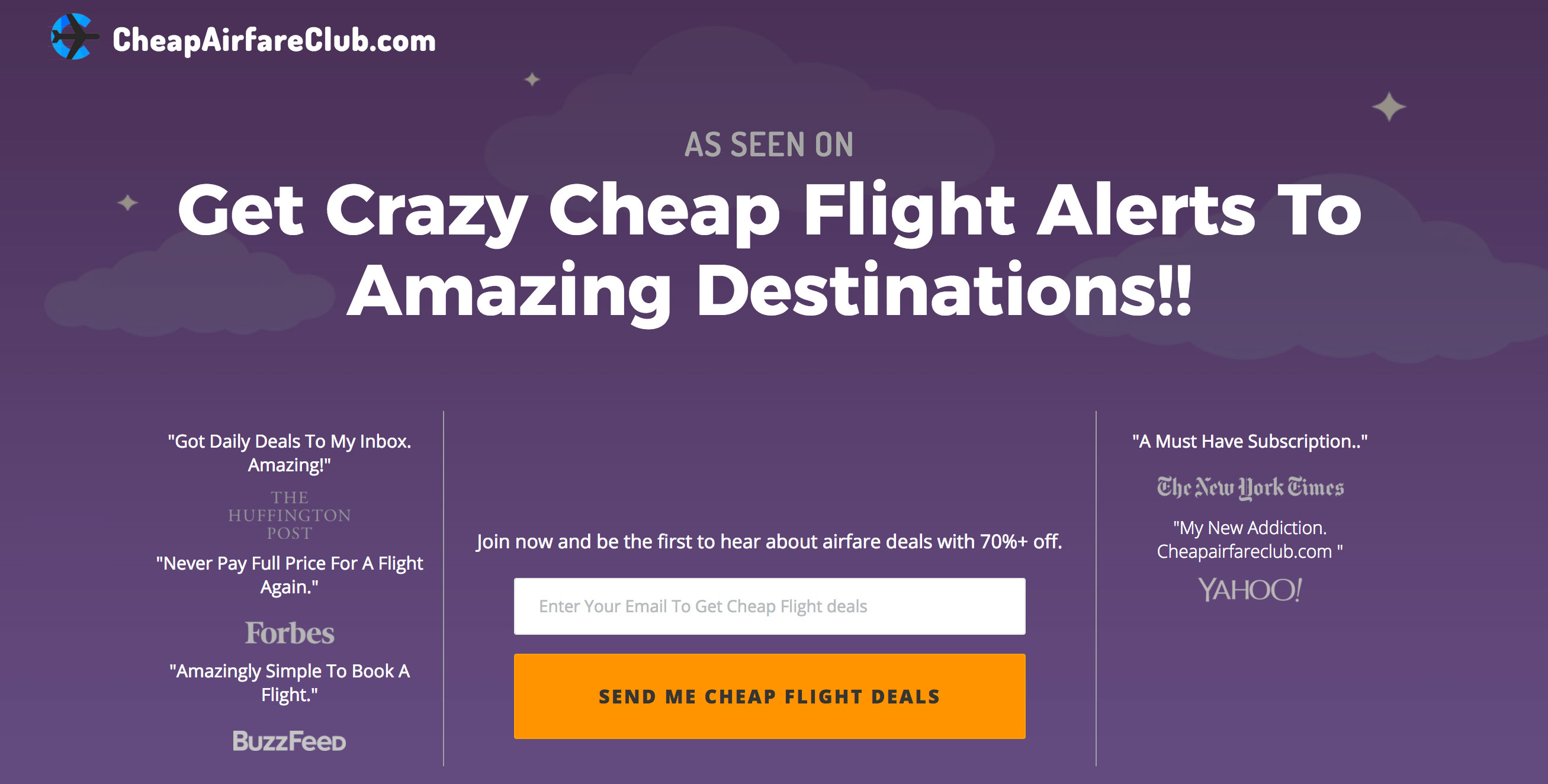
Task: Click the "Join now" 70%+ off text
Action: [x=769, y=542]
